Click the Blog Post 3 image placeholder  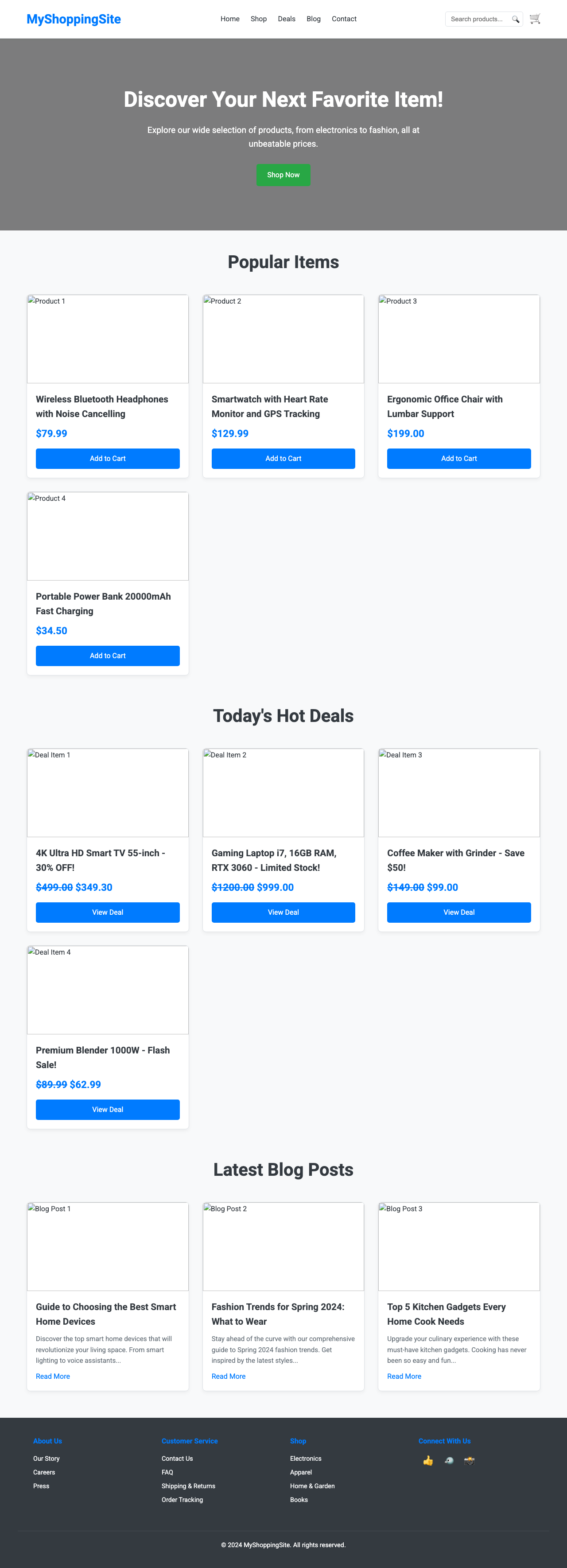coord(459,1245)
